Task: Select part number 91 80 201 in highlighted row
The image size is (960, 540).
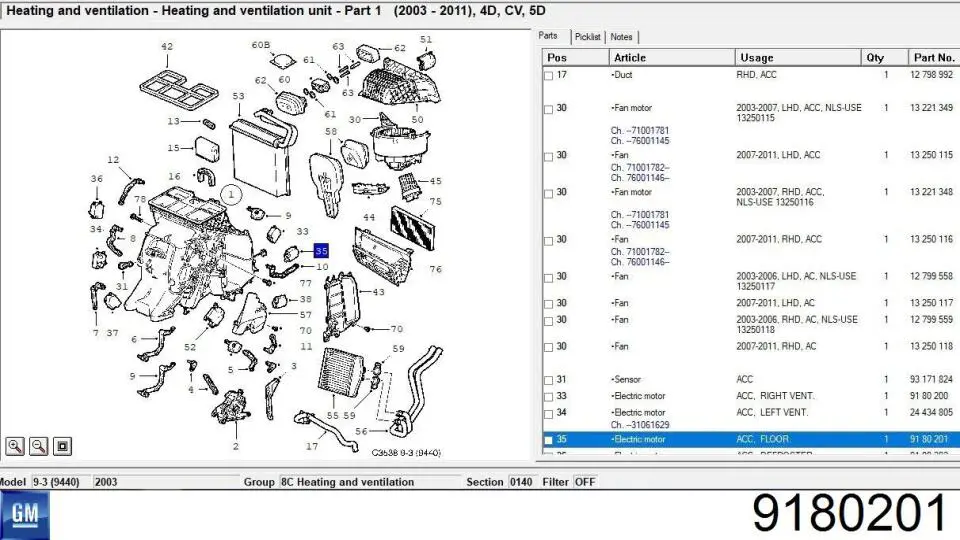Action: 929,440
